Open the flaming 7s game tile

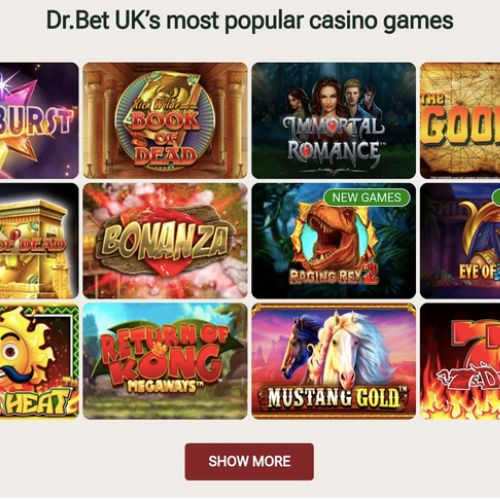coord(460,361)
